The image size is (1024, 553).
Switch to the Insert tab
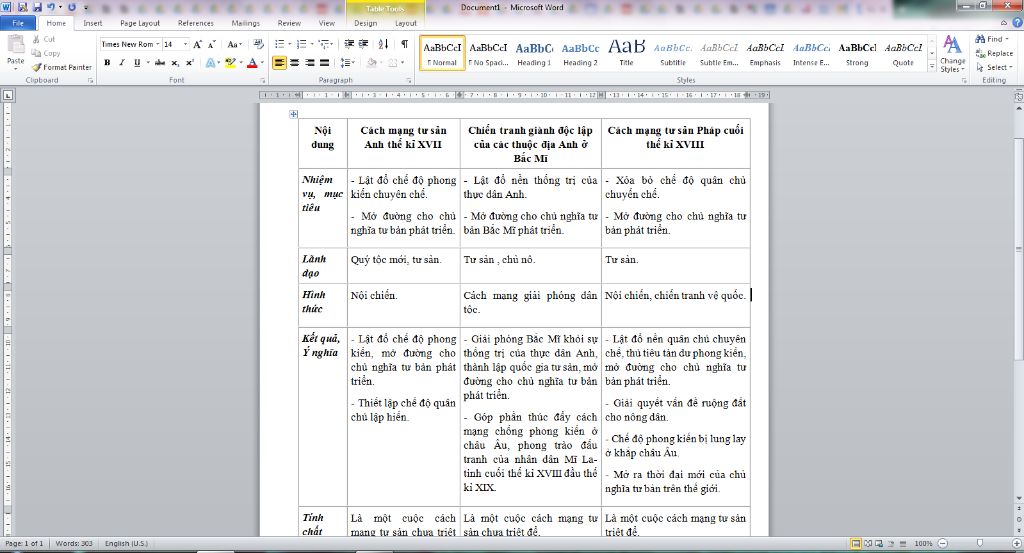(92, 23)
